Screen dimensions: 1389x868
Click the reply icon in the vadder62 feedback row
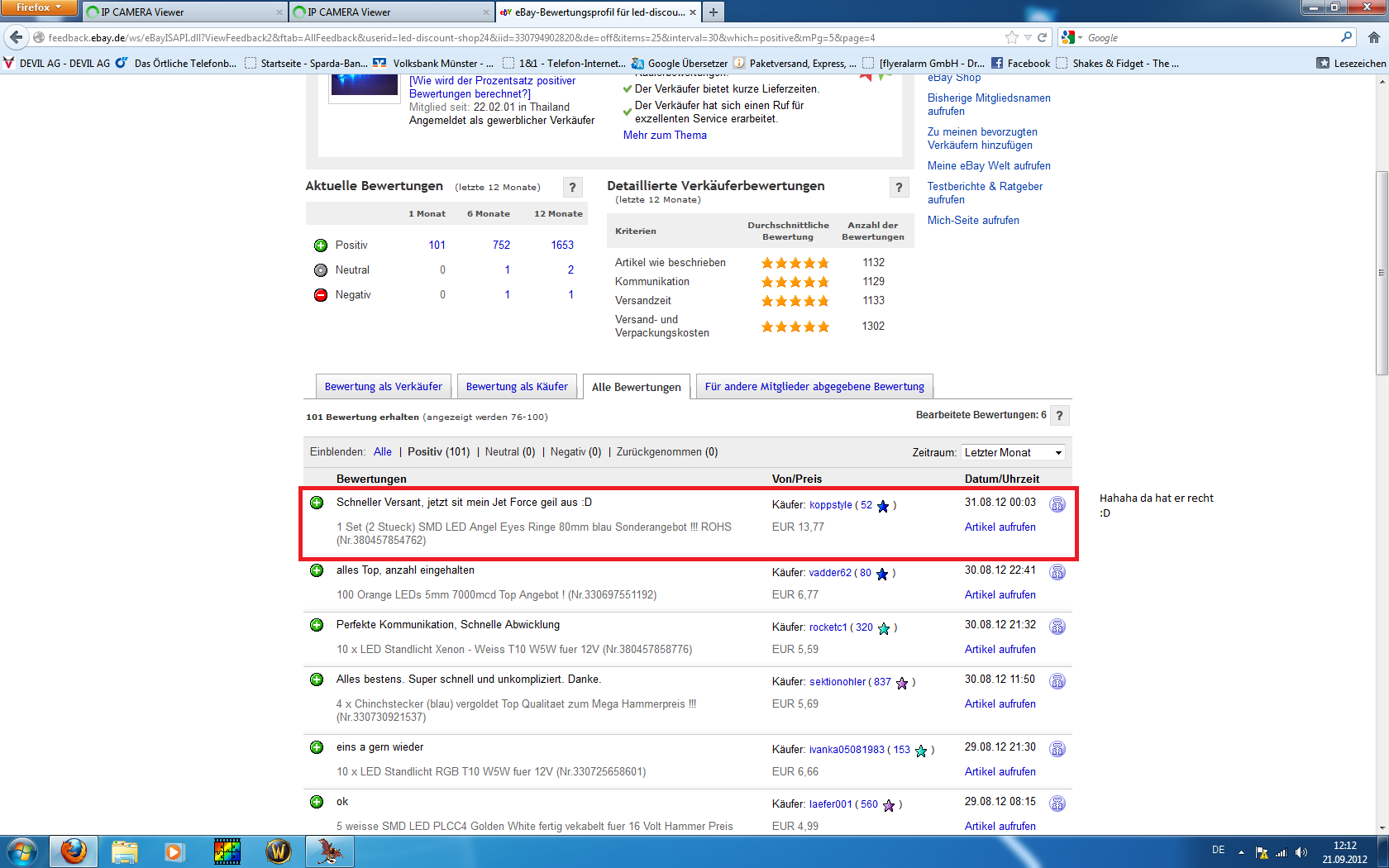click(1057, 572)
